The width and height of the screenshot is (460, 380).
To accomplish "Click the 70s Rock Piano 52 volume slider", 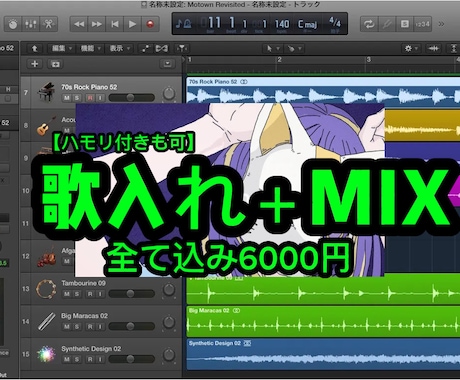I will click(x=132, y=97).
